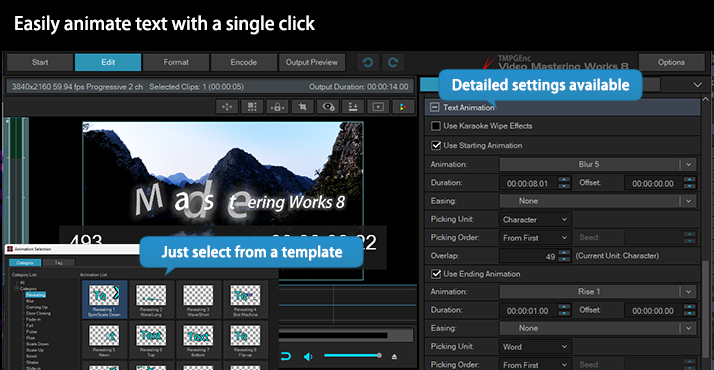Select the move/pan tool icon
The height and width of the screenshot is (370, 714).
227,107
